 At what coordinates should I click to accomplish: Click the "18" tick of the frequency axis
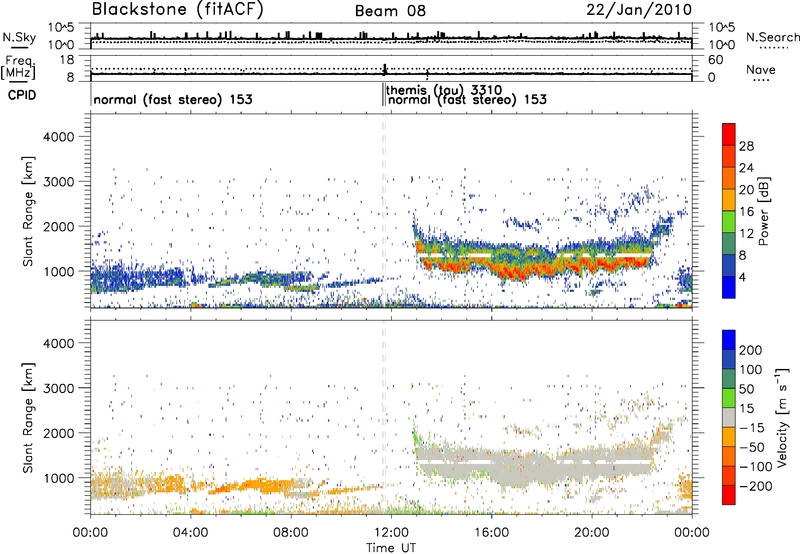67,60
